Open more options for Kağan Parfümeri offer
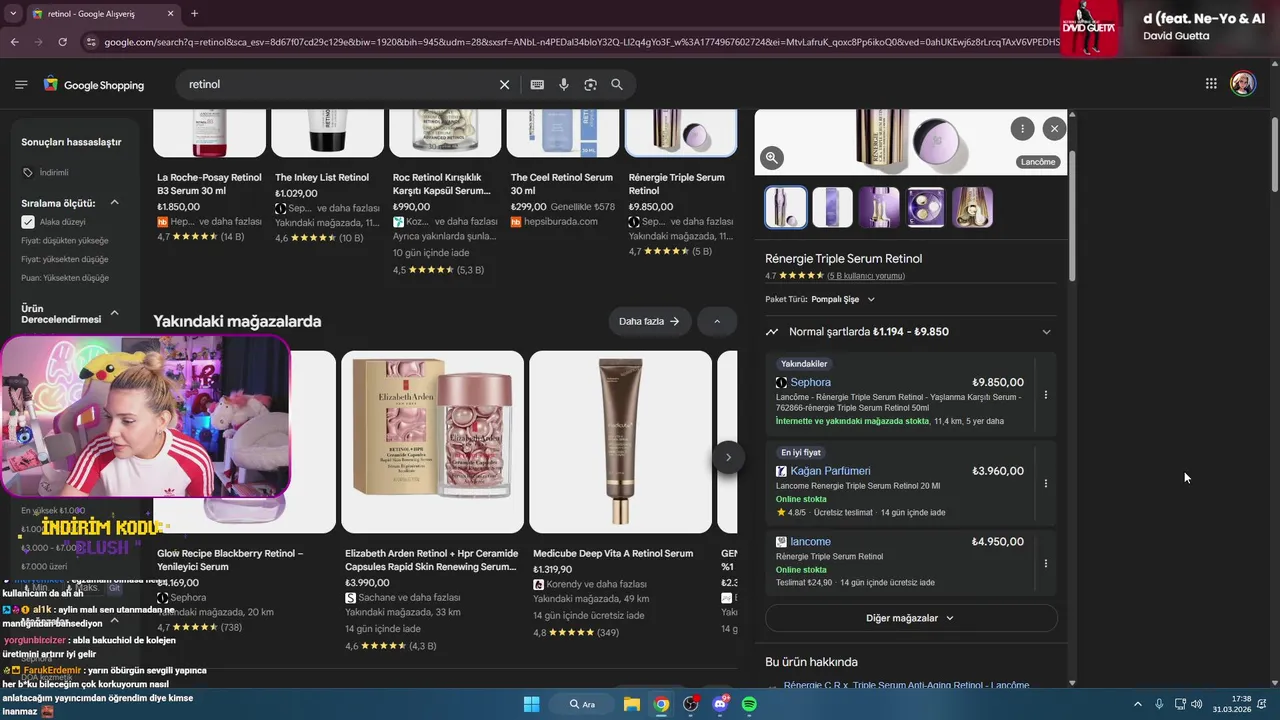The image size is (1280, 720). [1046, 483]
